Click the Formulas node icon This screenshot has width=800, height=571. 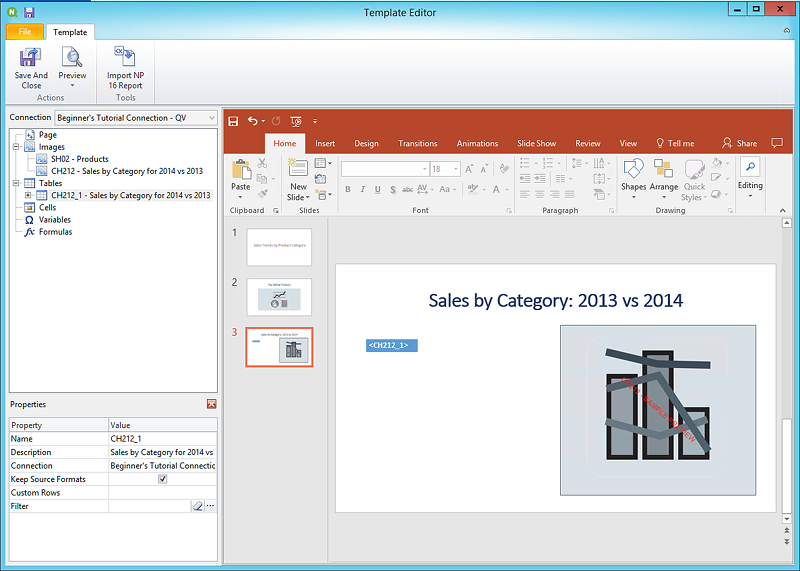pyautogui.click(x=30, y=232)
